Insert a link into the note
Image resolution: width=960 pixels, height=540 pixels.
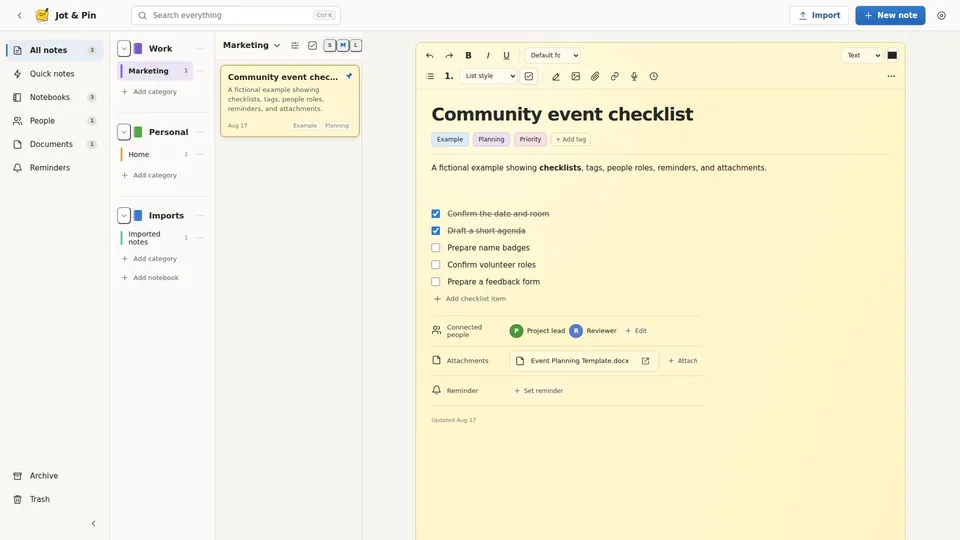[615, 77]
